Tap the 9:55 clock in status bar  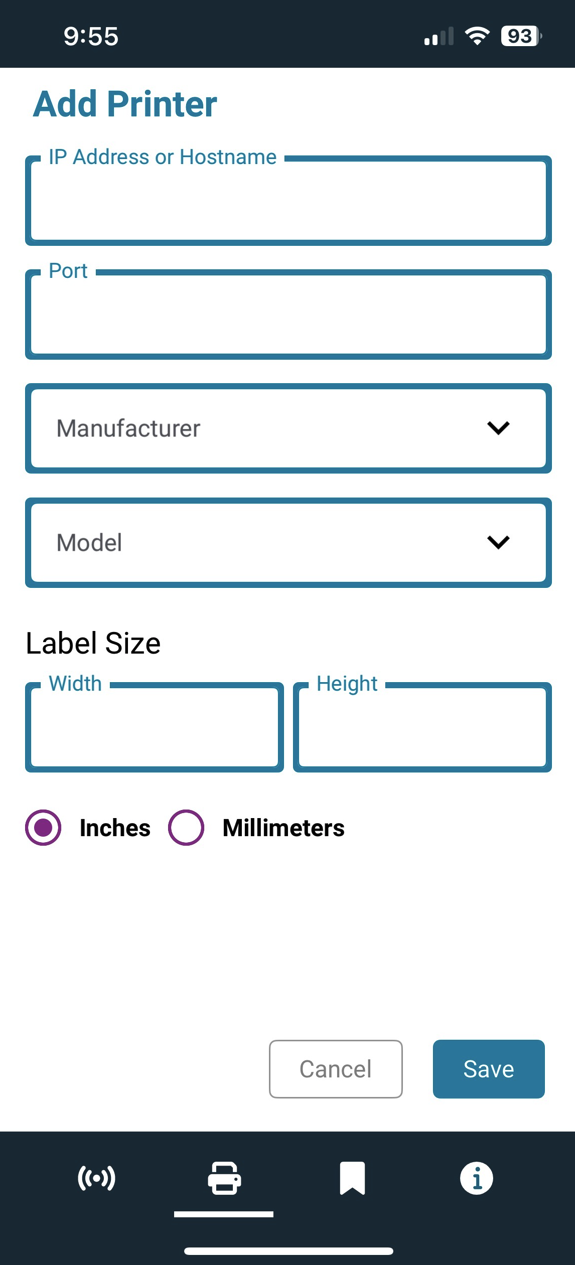click(91, 37)
